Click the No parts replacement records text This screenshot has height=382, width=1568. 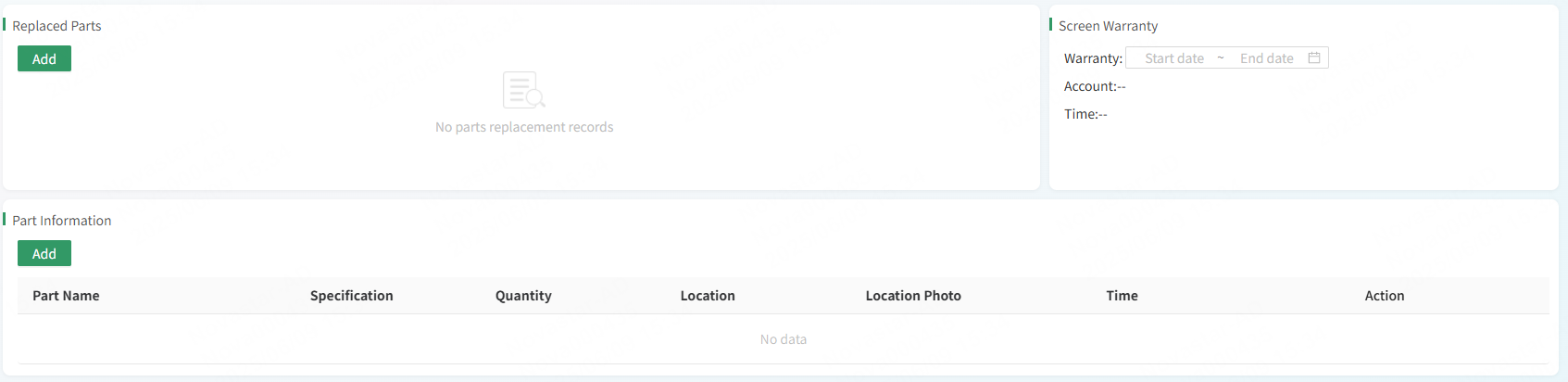click(x=524, y=127)
